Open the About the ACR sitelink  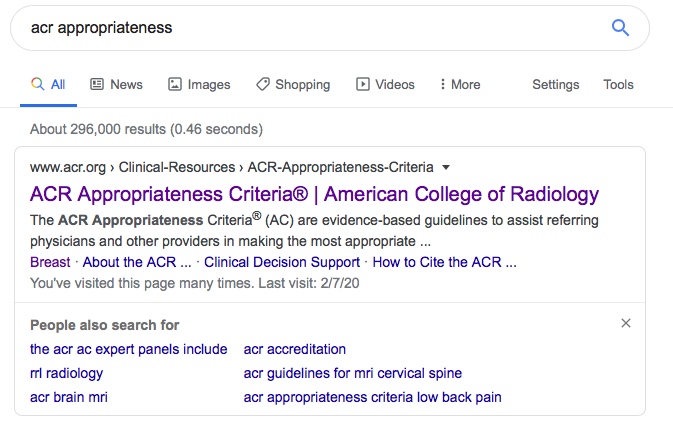pyautogui.click(x=137, y=262)
